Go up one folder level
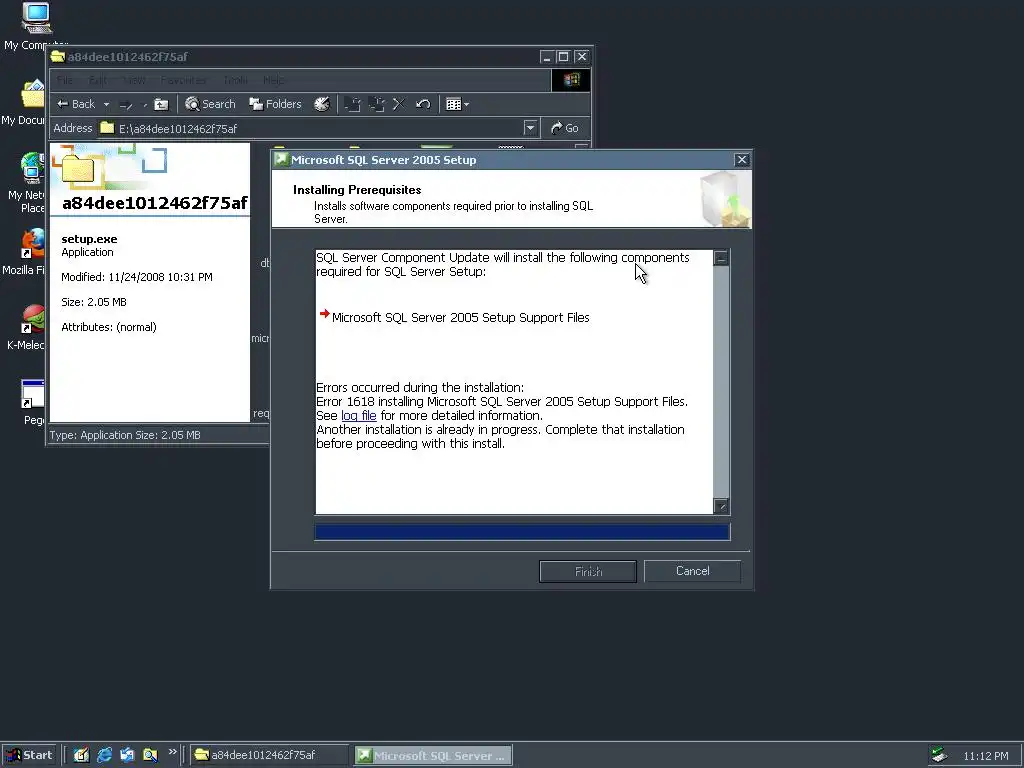 161,104
